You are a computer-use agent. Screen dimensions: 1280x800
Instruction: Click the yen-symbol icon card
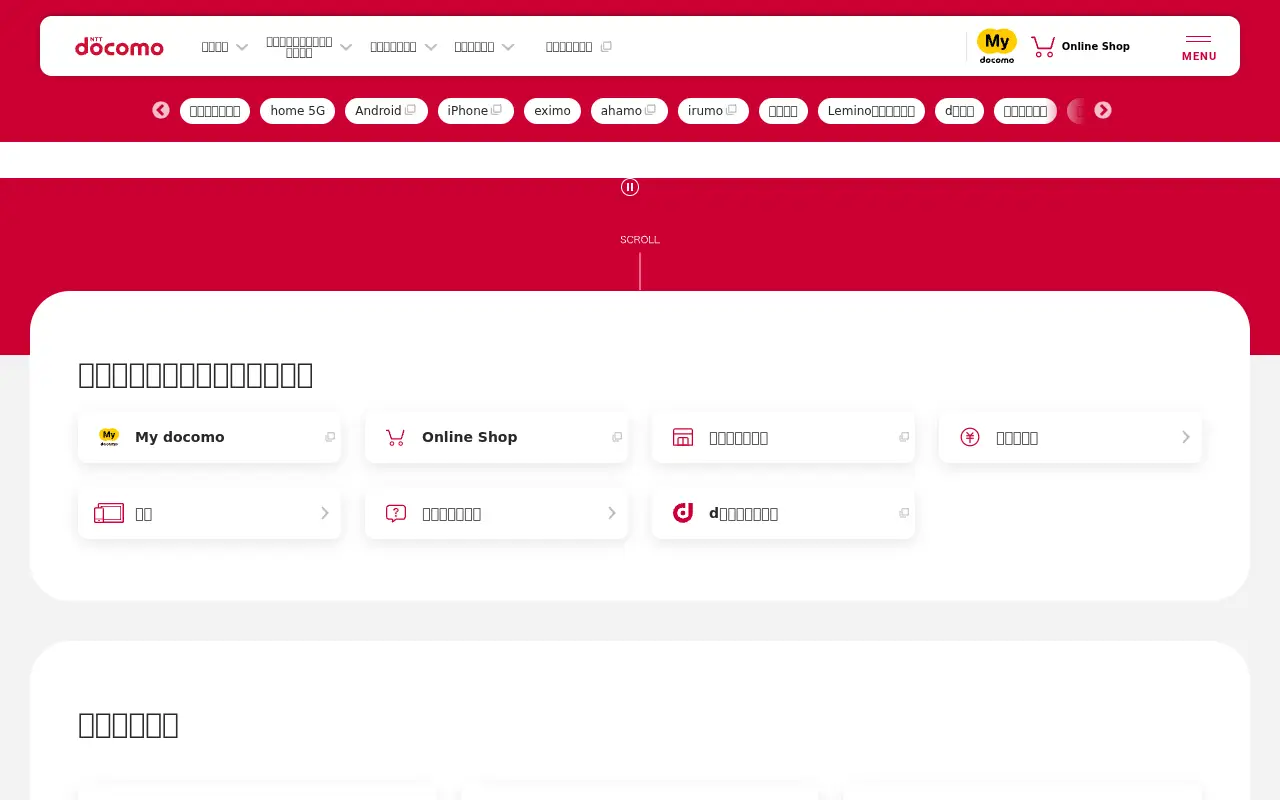pos(1070,437)
